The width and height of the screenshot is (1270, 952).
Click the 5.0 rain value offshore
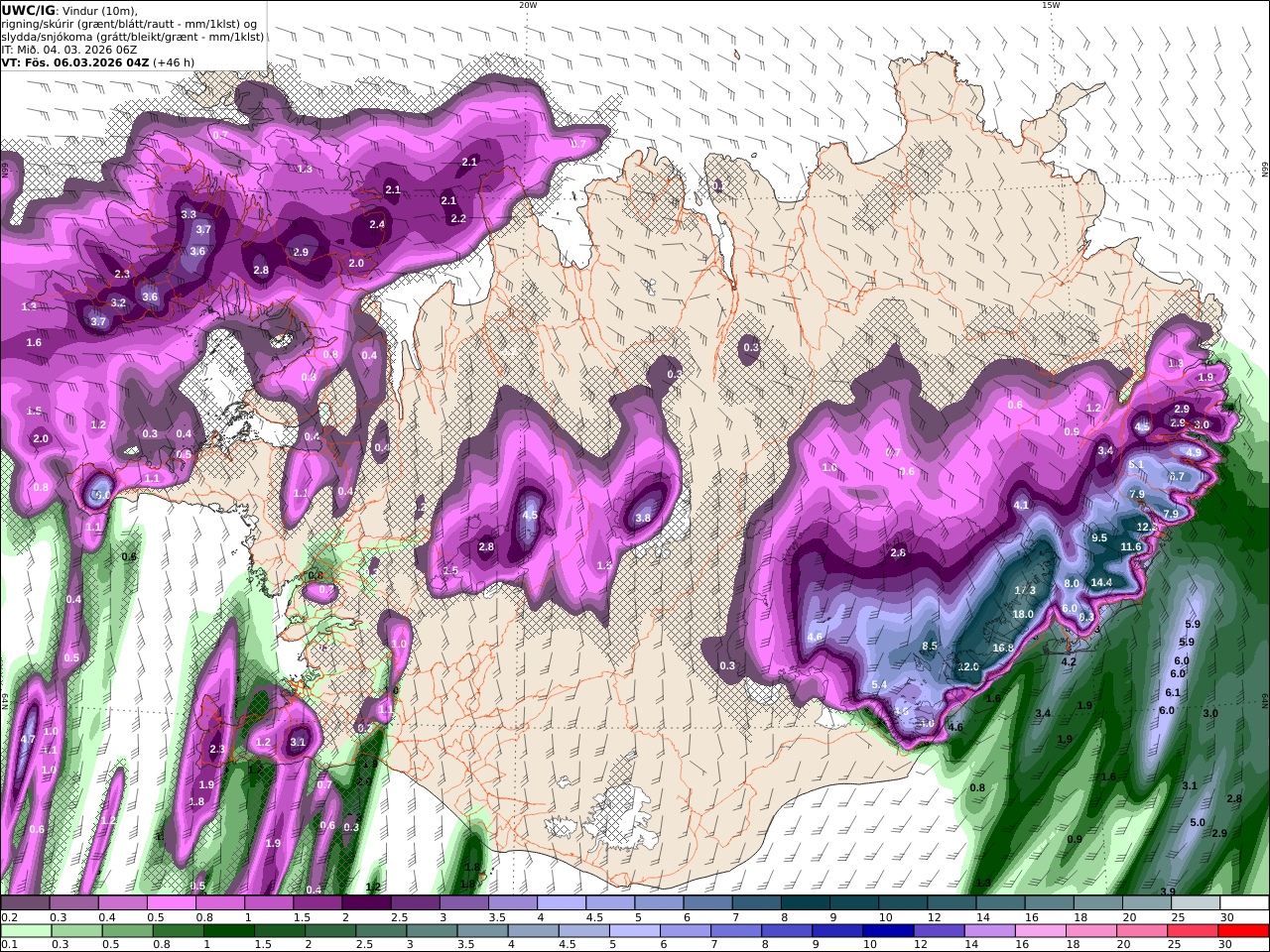[x=1198, y=822]
